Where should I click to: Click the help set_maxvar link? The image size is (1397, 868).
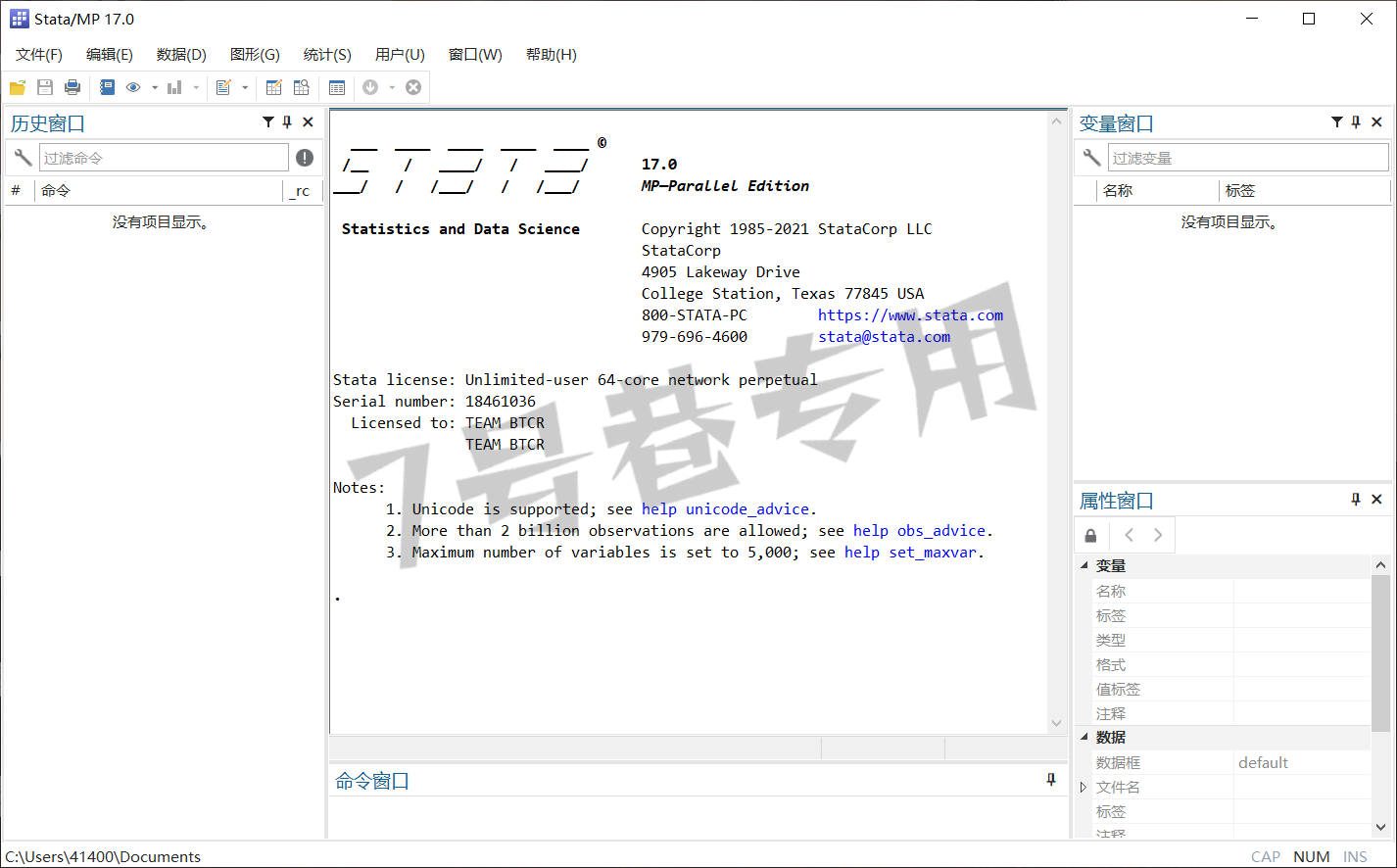[x=910, y=553]
